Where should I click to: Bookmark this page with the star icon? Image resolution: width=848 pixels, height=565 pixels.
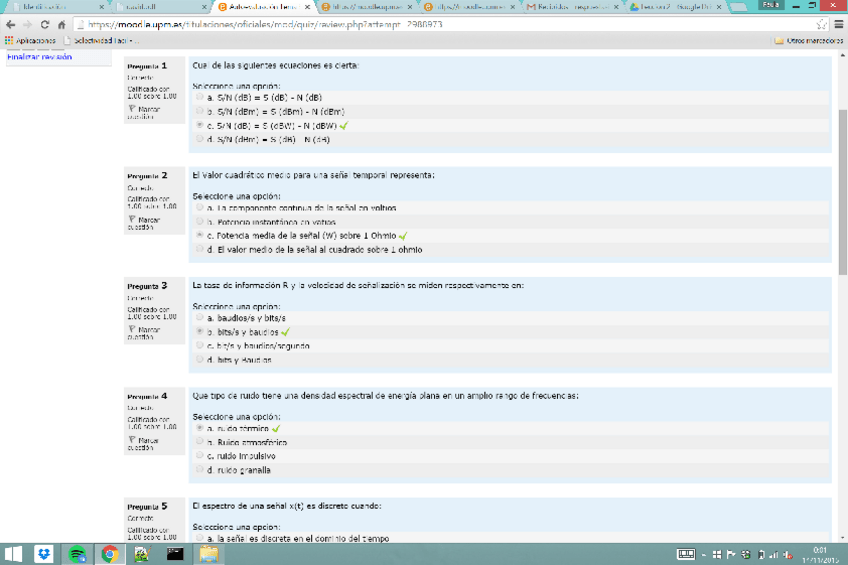822,24
